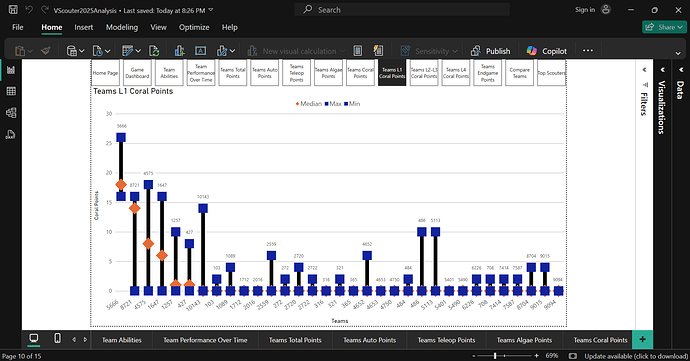Navigate to Compare Teams button

(519, 73)
